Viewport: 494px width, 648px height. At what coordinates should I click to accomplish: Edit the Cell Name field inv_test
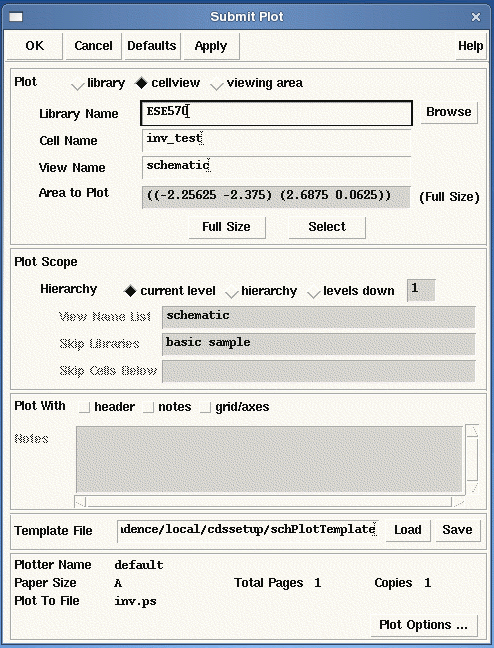coord(276,140)
